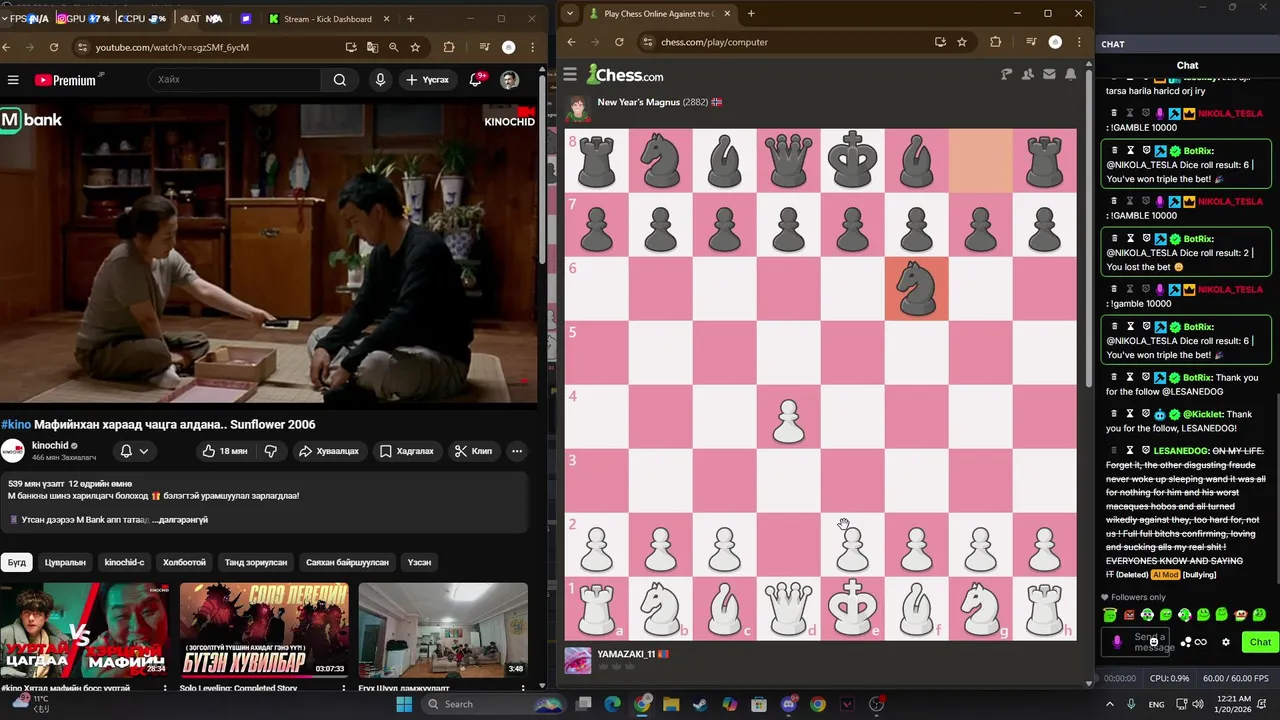Open the YouTube account avatar menu
The height and width of the screenshot is (720, 1280).
(510, 80)
